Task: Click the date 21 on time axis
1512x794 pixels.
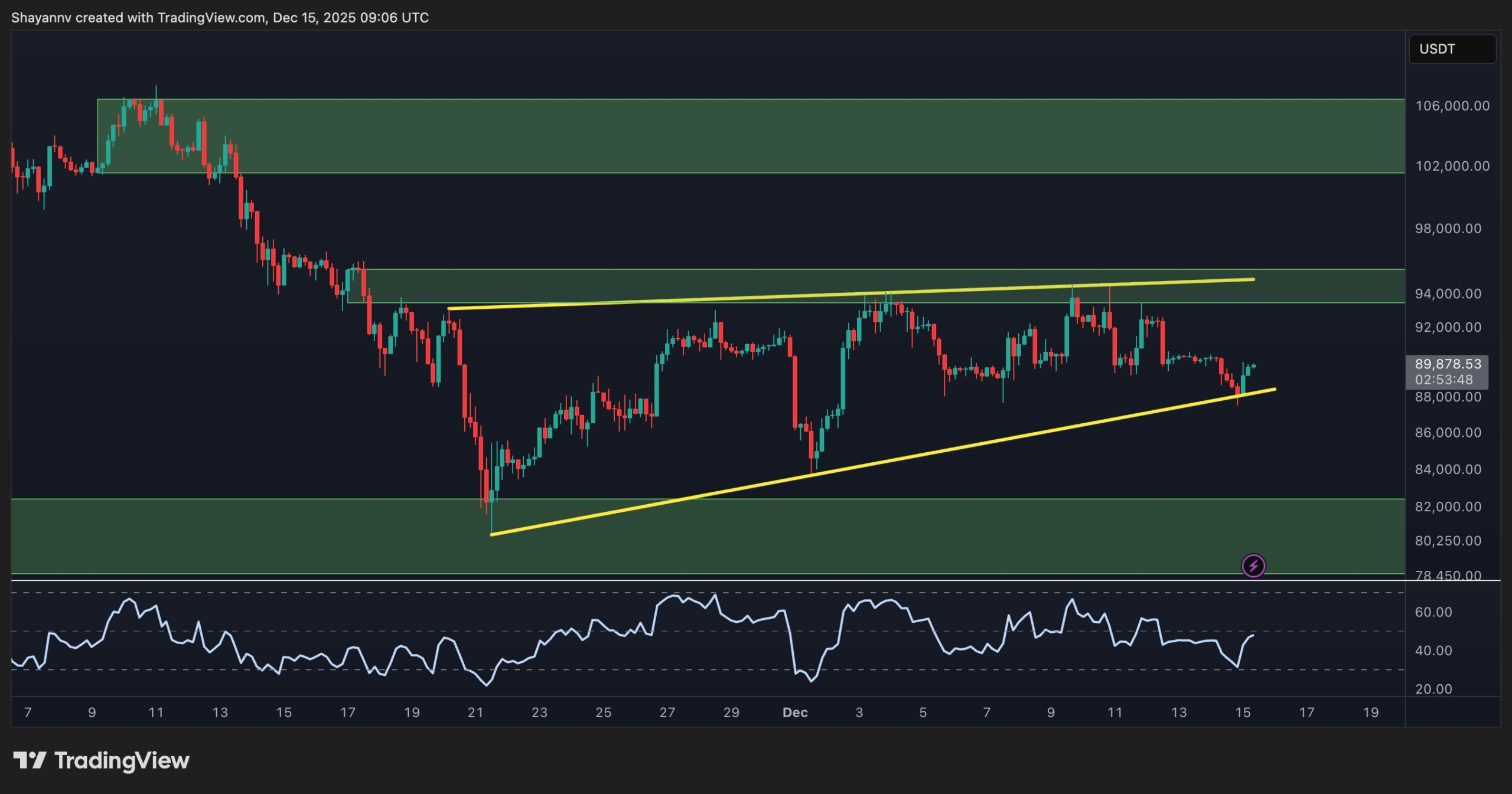Action: coord(475,713)
